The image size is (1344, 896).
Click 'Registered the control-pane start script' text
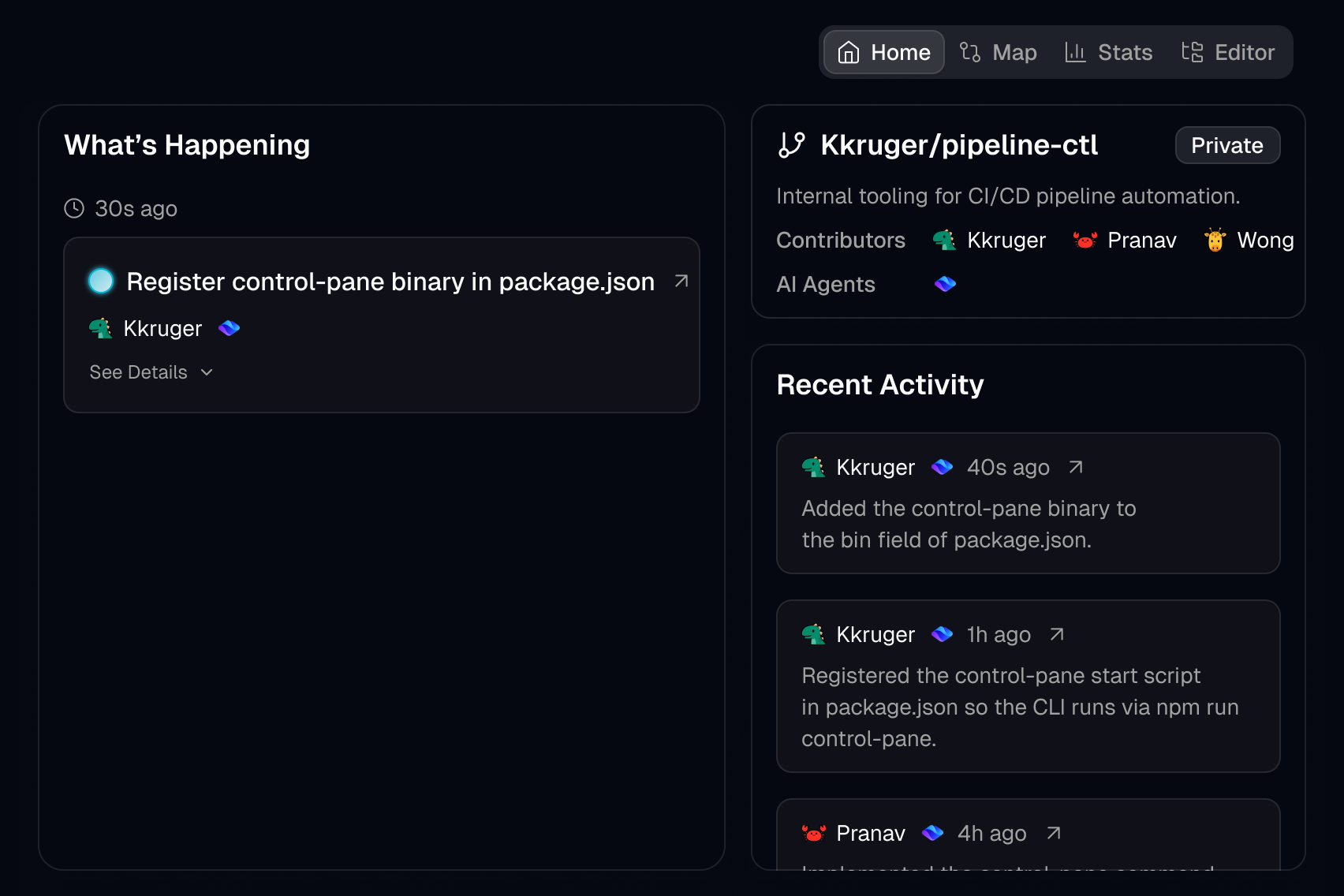[x=1020, y=707]
